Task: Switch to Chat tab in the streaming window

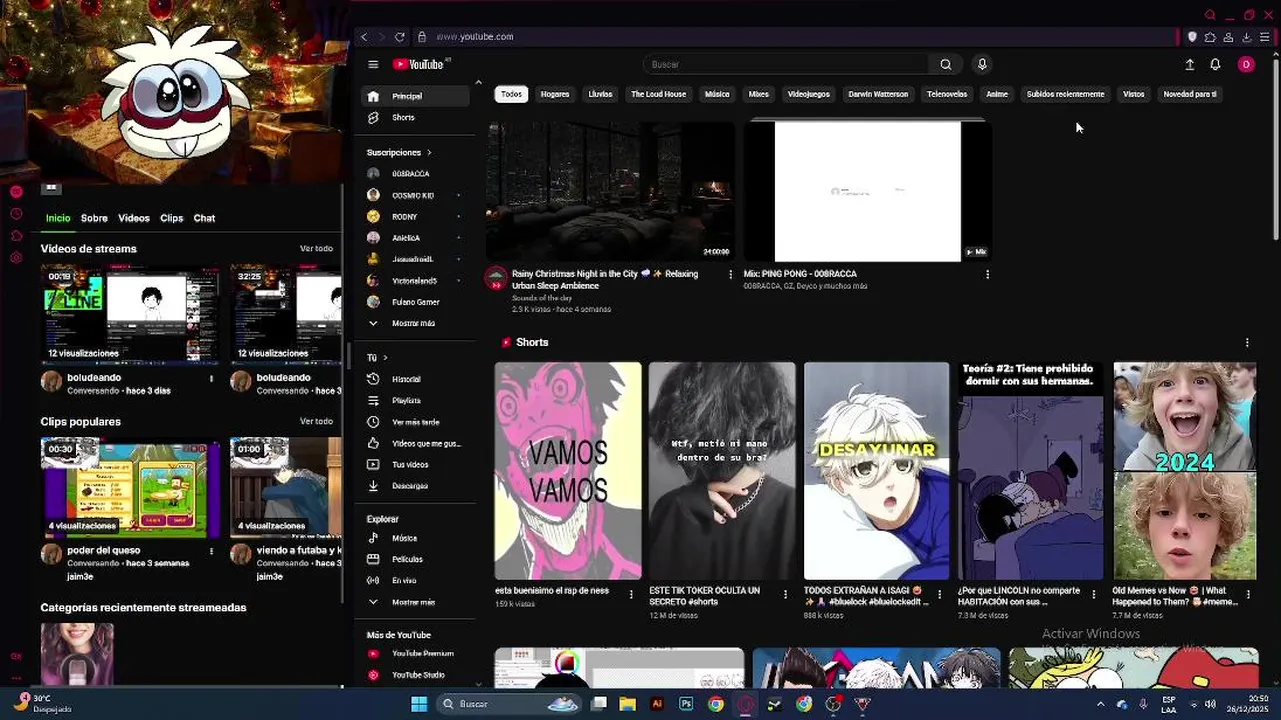Action: coord(204,218)
